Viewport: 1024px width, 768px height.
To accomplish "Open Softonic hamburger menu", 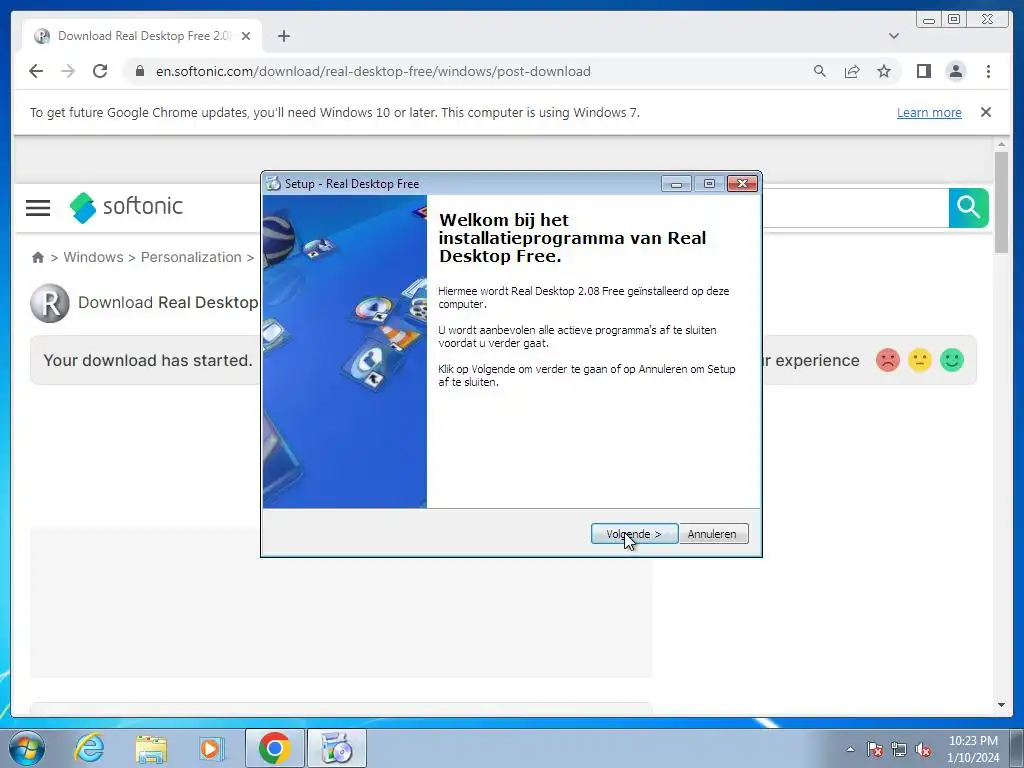I will point(38,208).
